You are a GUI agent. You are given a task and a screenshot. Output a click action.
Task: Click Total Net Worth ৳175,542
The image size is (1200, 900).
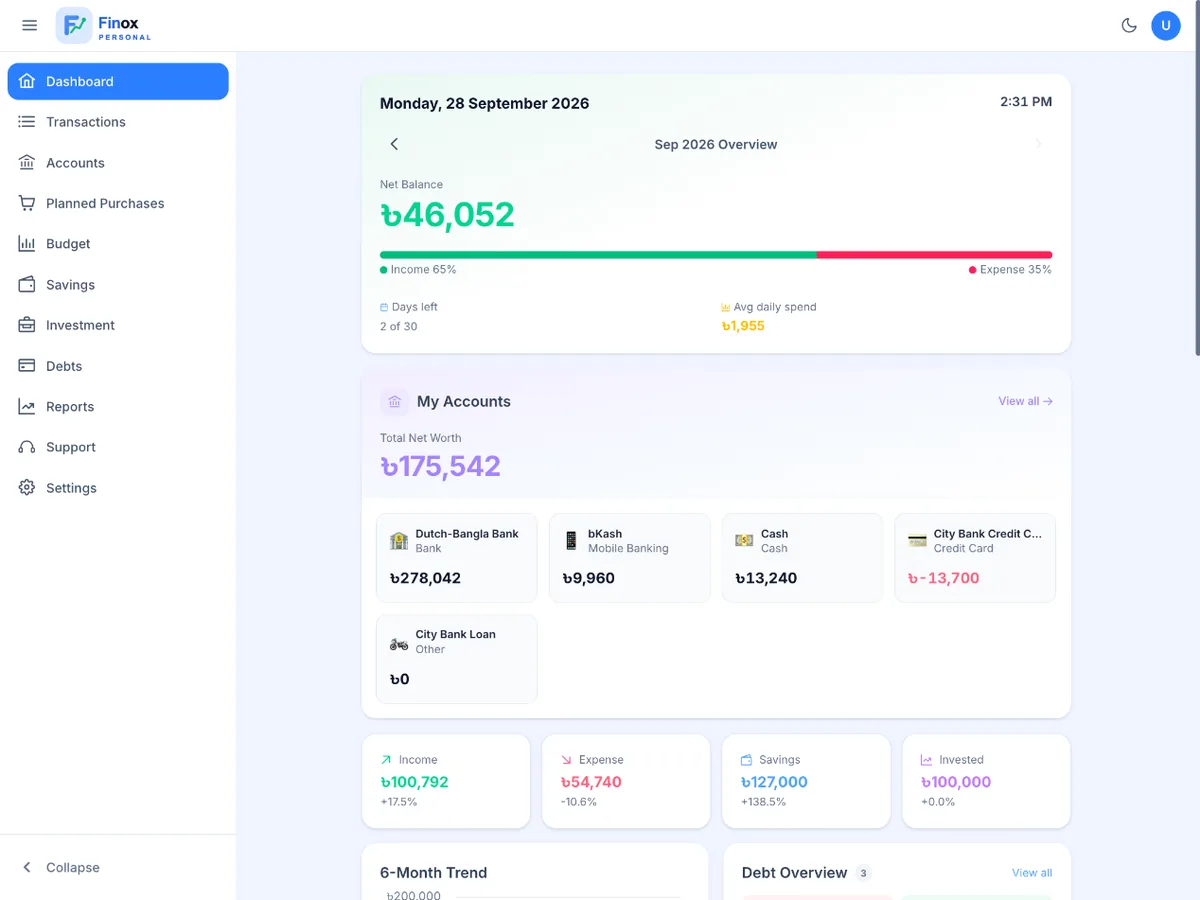pyautogui.click(x=440, y=466)
